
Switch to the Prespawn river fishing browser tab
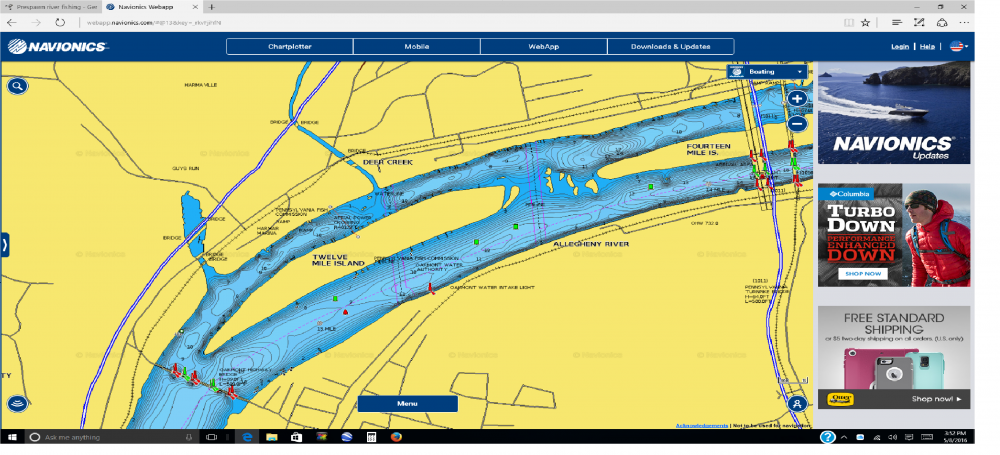[x=51, y=6]
